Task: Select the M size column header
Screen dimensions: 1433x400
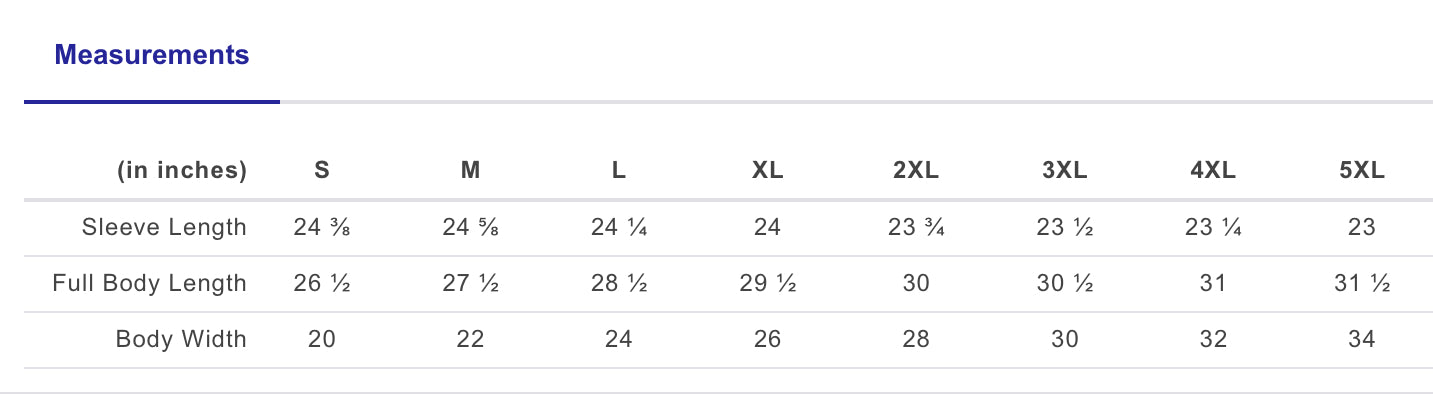Action: point(470,171)
